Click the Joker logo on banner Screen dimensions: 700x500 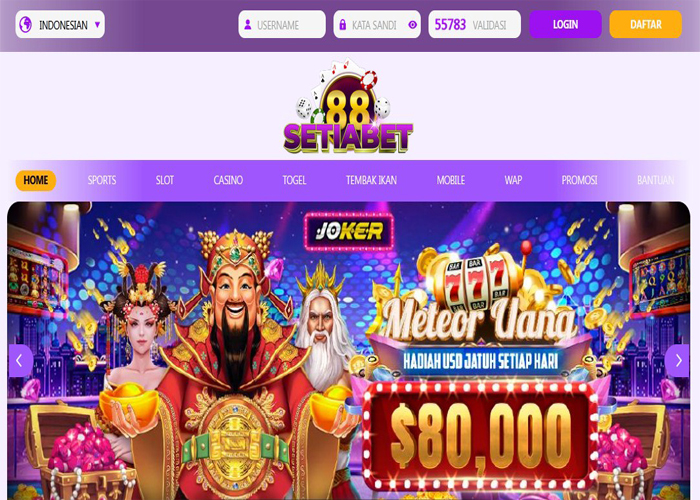(349, 231)
